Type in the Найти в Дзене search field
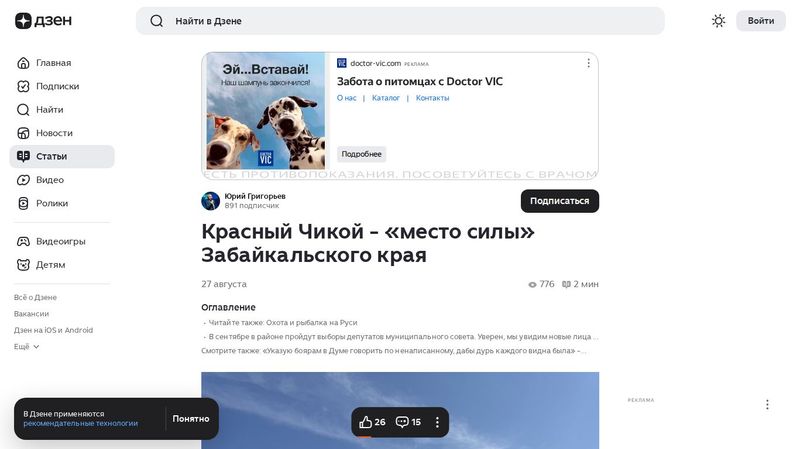The width and height of the screenshot is (800, 449). [400, 21]
